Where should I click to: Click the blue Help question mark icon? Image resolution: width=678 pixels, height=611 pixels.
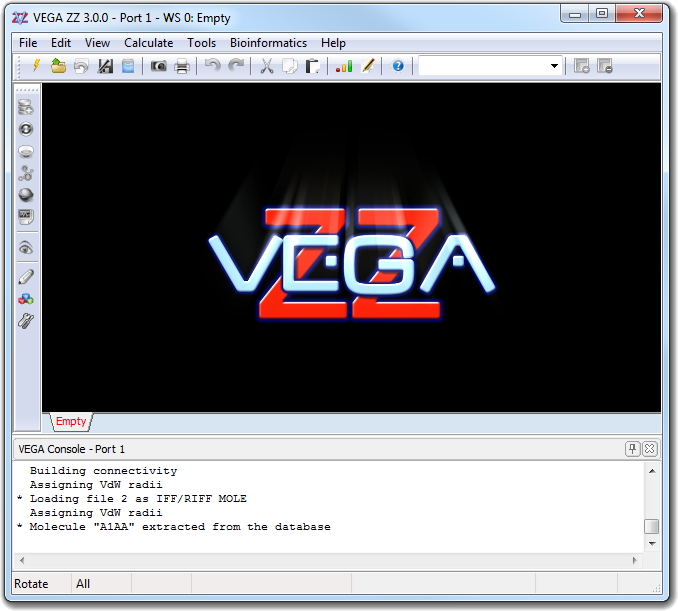(x=398, y=66)
